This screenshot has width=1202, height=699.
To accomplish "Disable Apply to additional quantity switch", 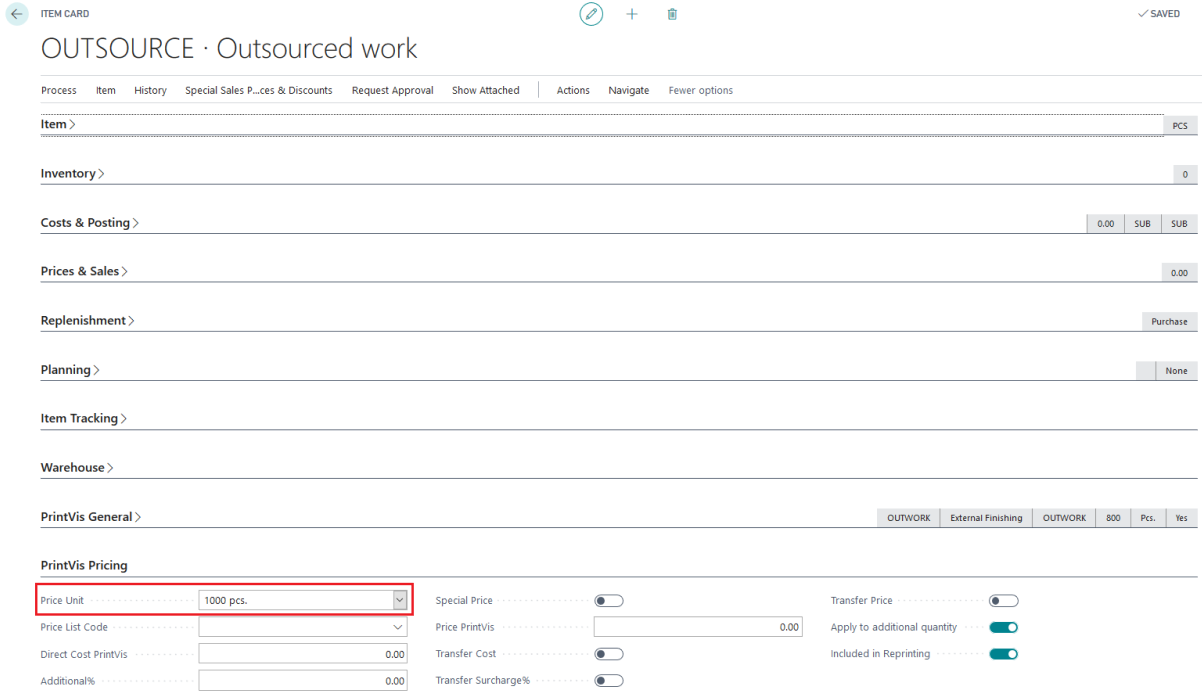I will (1003, 627).
